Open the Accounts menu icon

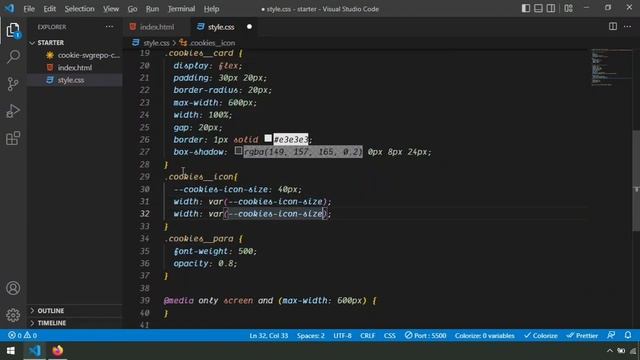(x=13, y=288)
